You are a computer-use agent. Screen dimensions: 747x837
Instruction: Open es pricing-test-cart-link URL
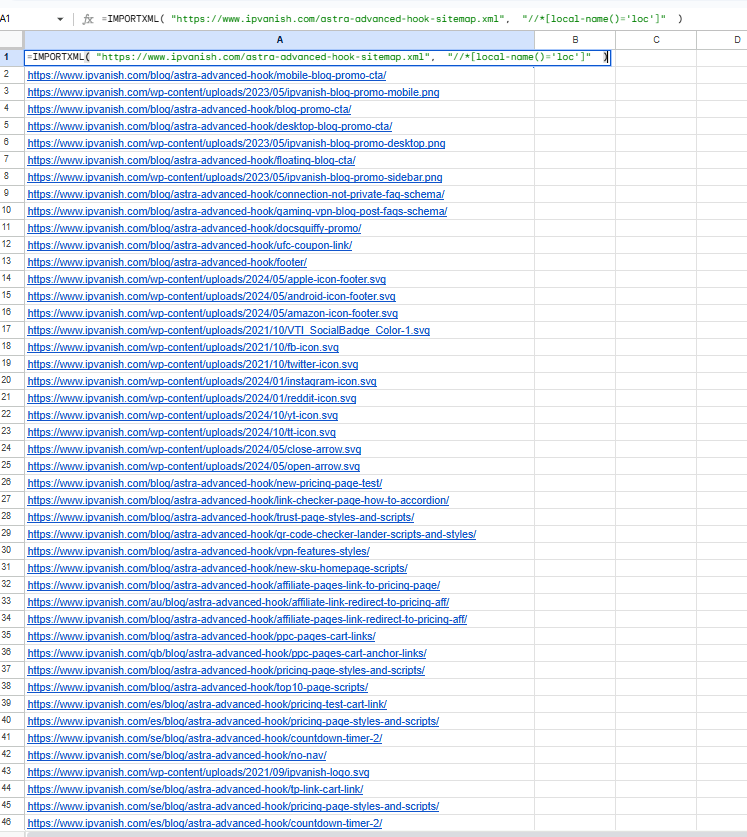[207, 705]
